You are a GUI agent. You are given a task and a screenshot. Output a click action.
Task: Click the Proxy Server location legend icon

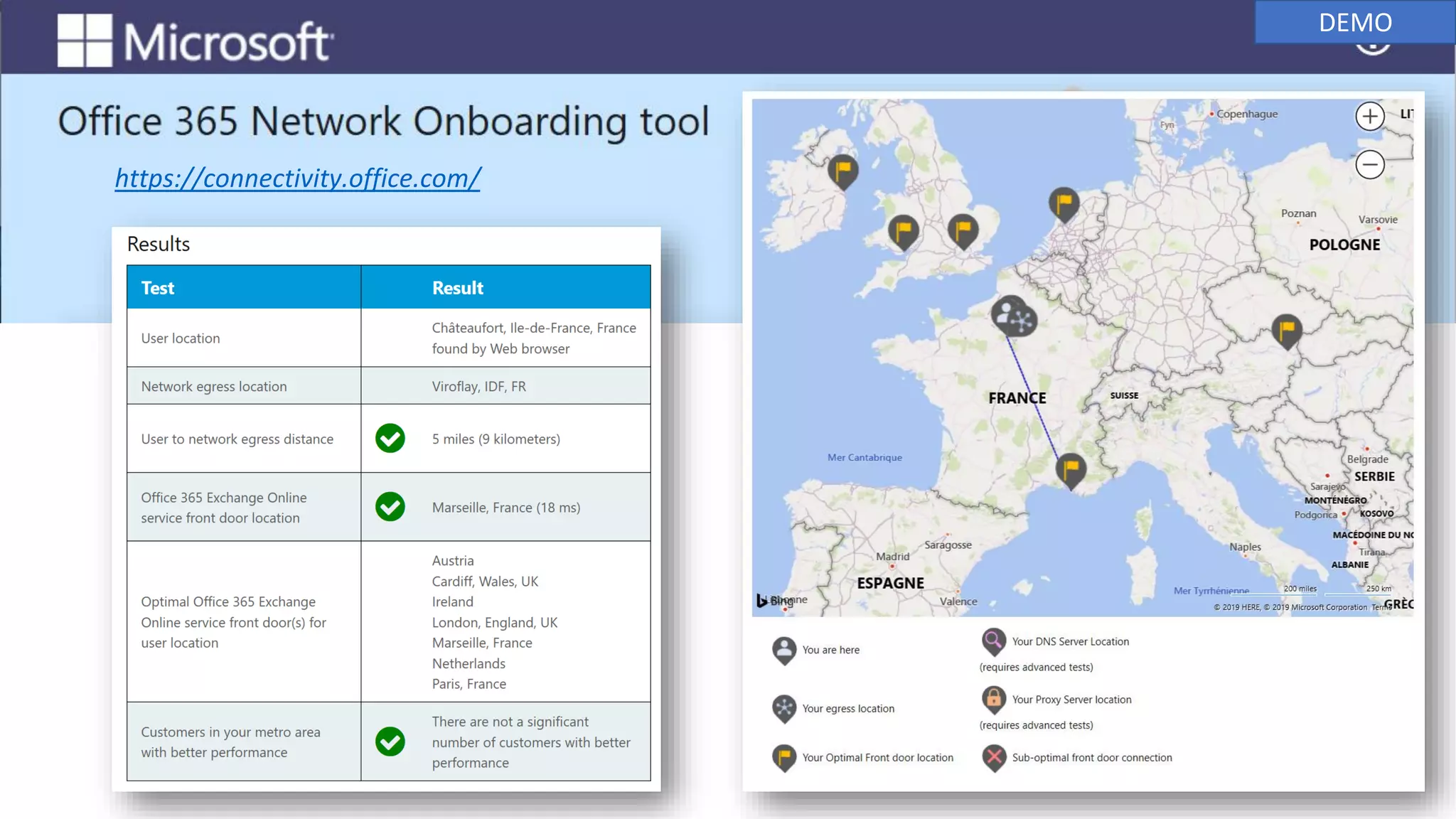[994, 700]
